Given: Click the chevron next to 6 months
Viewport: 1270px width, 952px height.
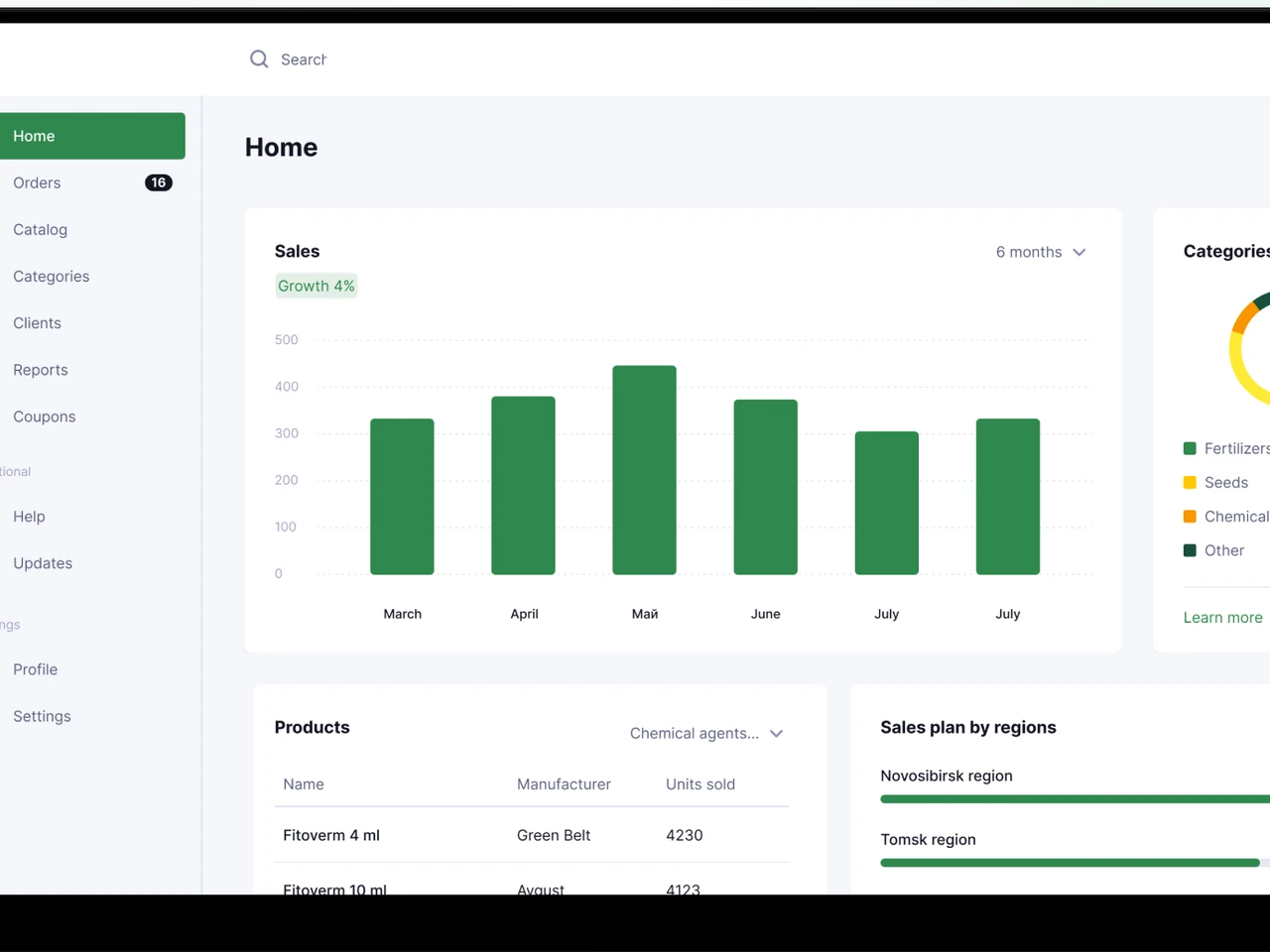Looking at the screenshot, I should (x=1079, y=252).
